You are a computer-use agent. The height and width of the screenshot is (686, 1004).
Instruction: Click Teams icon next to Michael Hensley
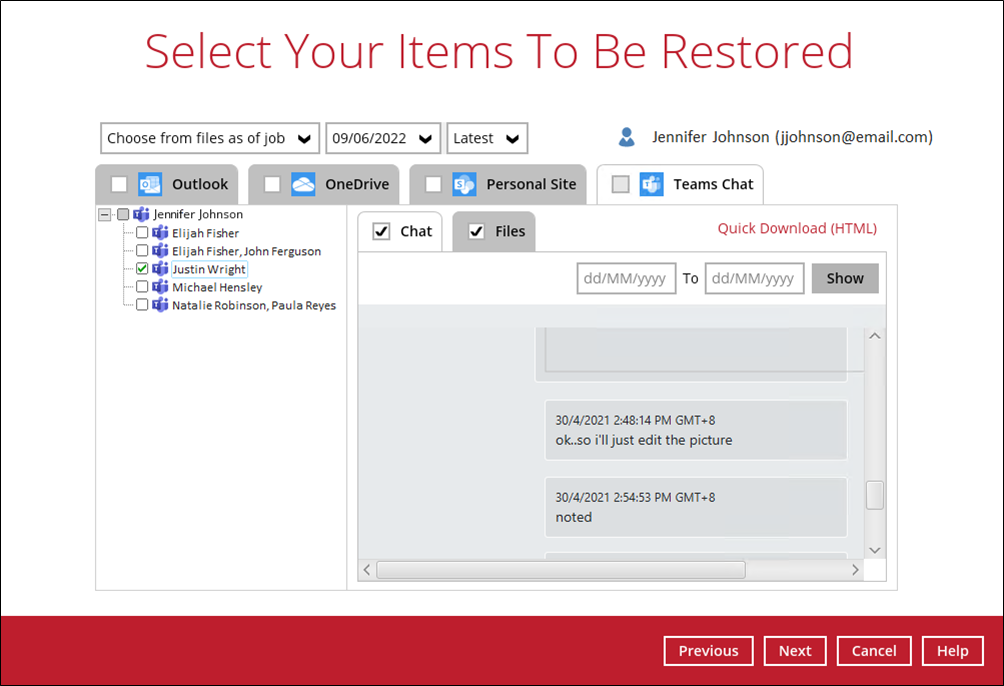pos(160,287)
